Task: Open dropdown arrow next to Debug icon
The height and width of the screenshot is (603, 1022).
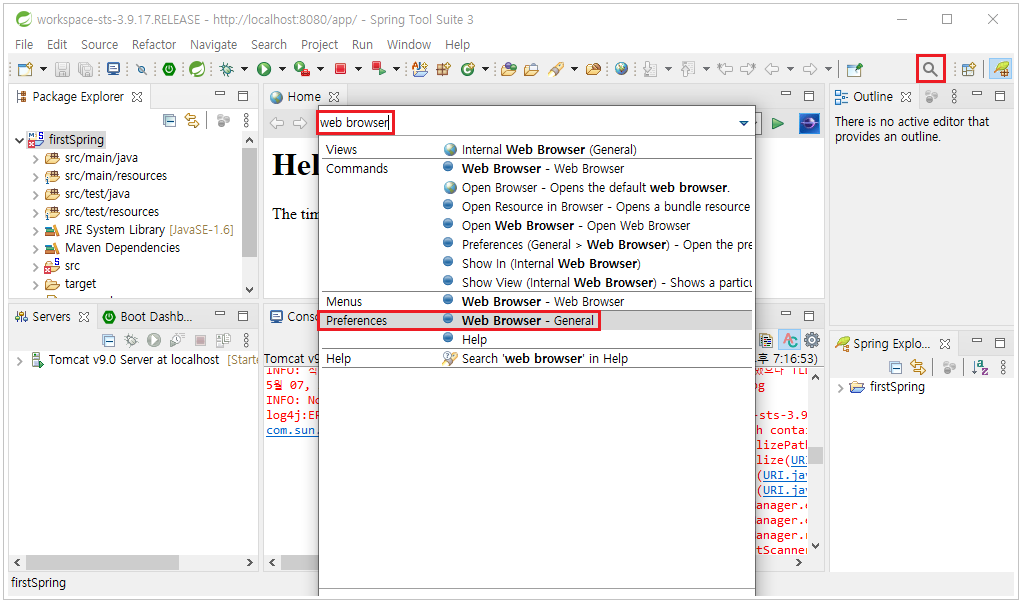Action: (244, 69)
